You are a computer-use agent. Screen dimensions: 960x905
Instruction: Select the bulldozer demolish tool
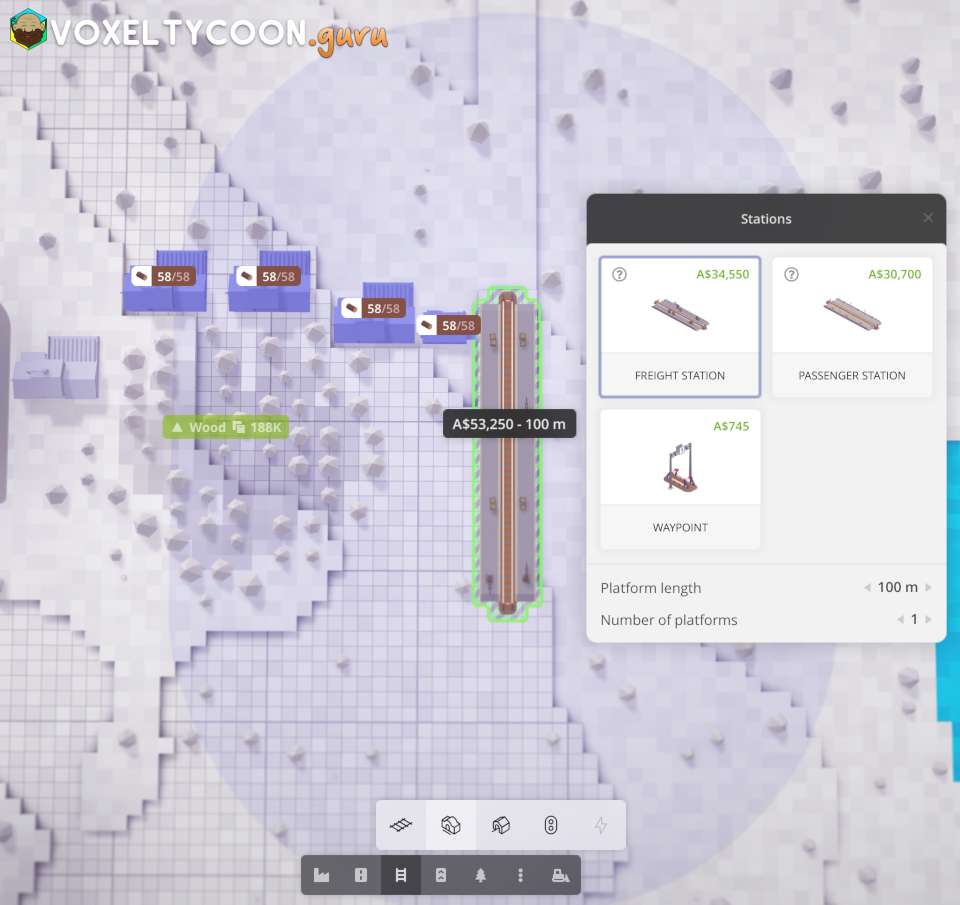point(561,875)
